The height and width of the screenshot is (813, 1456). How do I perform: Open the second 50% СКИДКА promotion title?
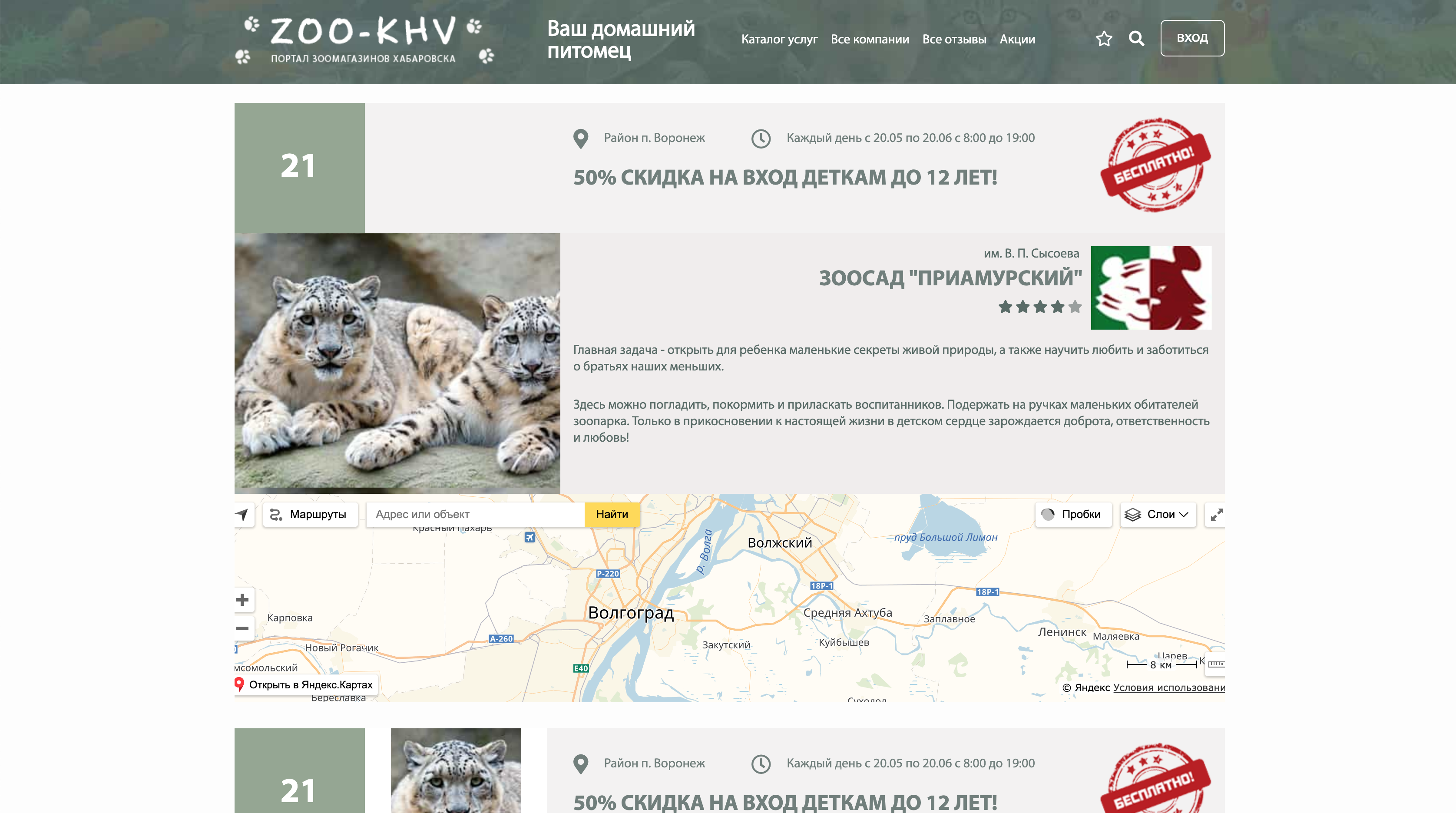[785, 802]
